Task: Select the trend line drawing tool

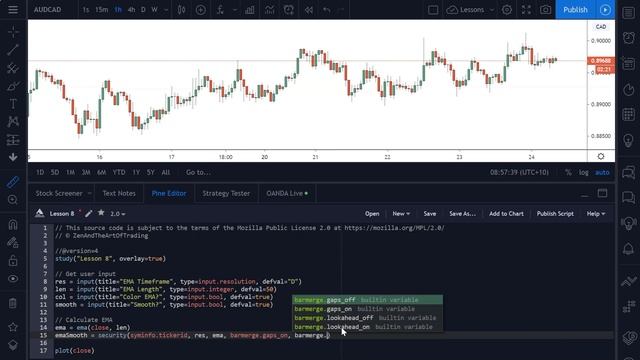Action: pos(13,50)
